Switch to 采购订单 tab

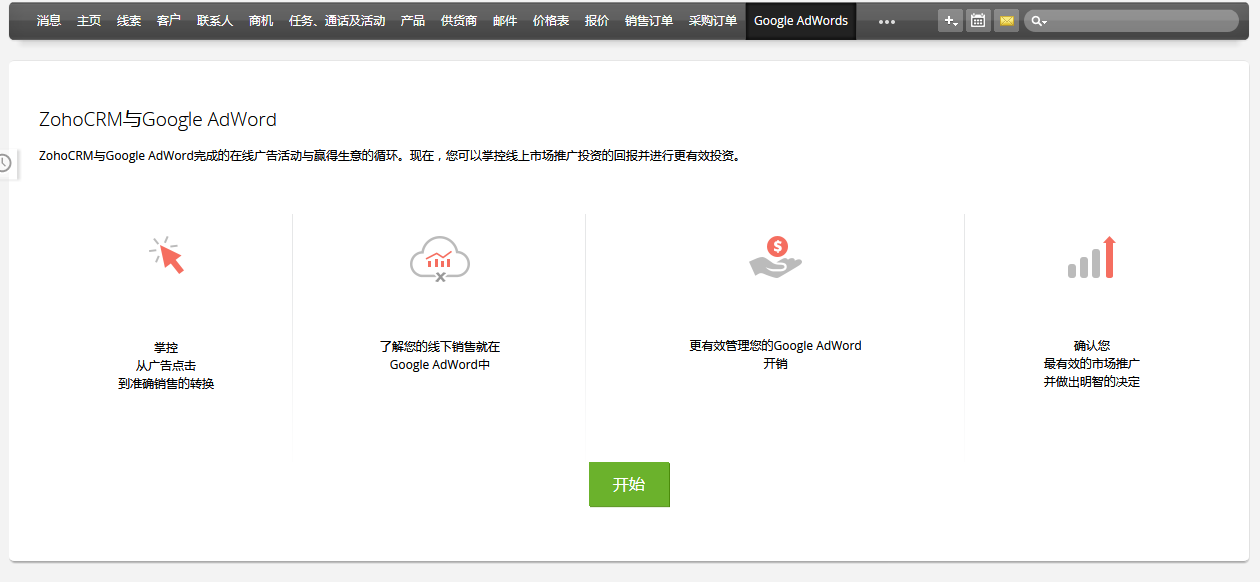713,20
